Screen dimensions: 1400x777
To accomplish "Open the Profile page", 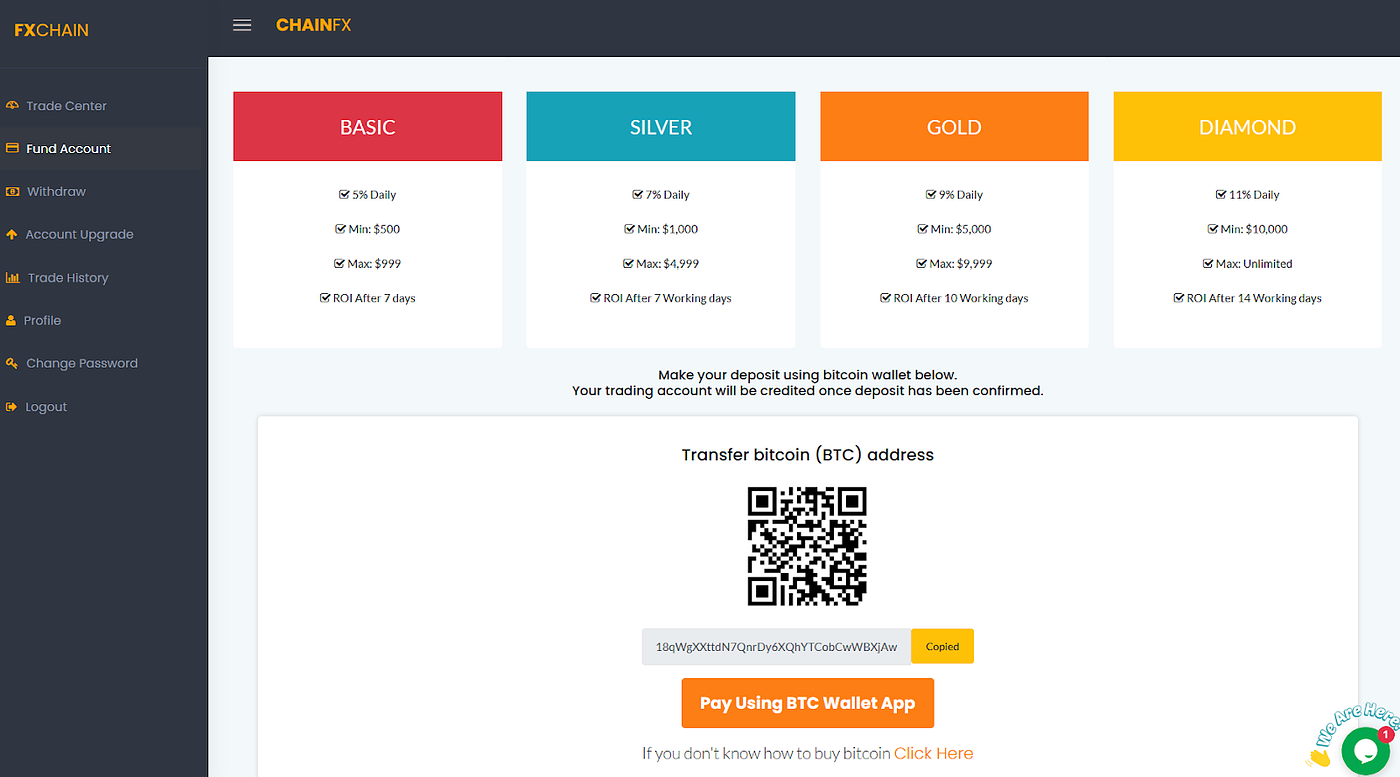I will [42, 320].
